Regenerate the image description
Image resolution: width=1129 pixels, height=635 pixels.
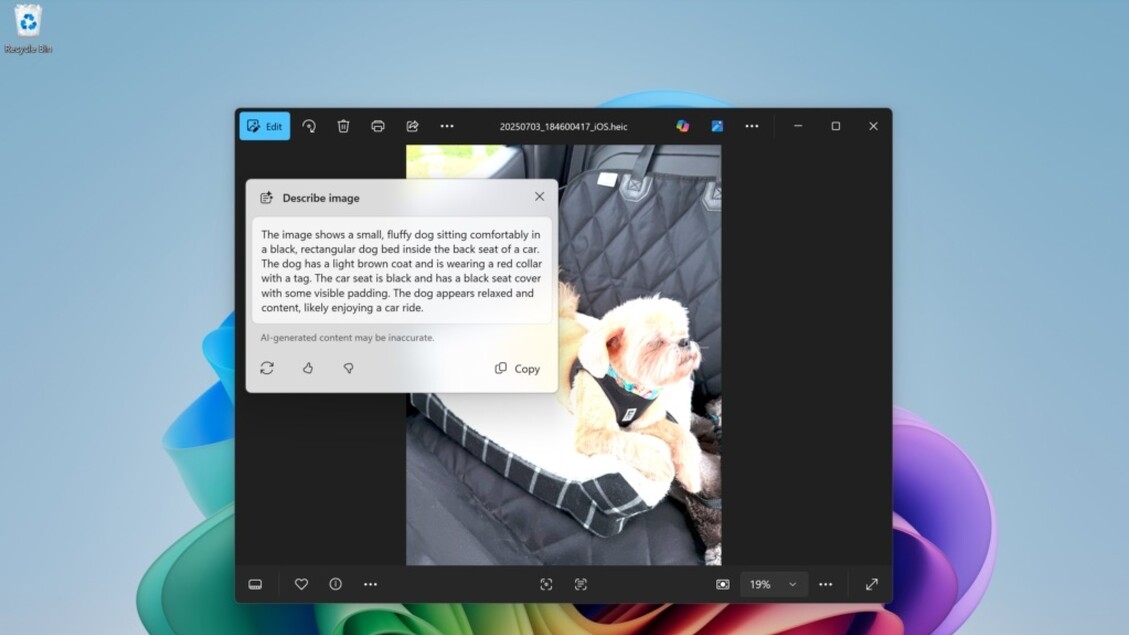[267, 368]
